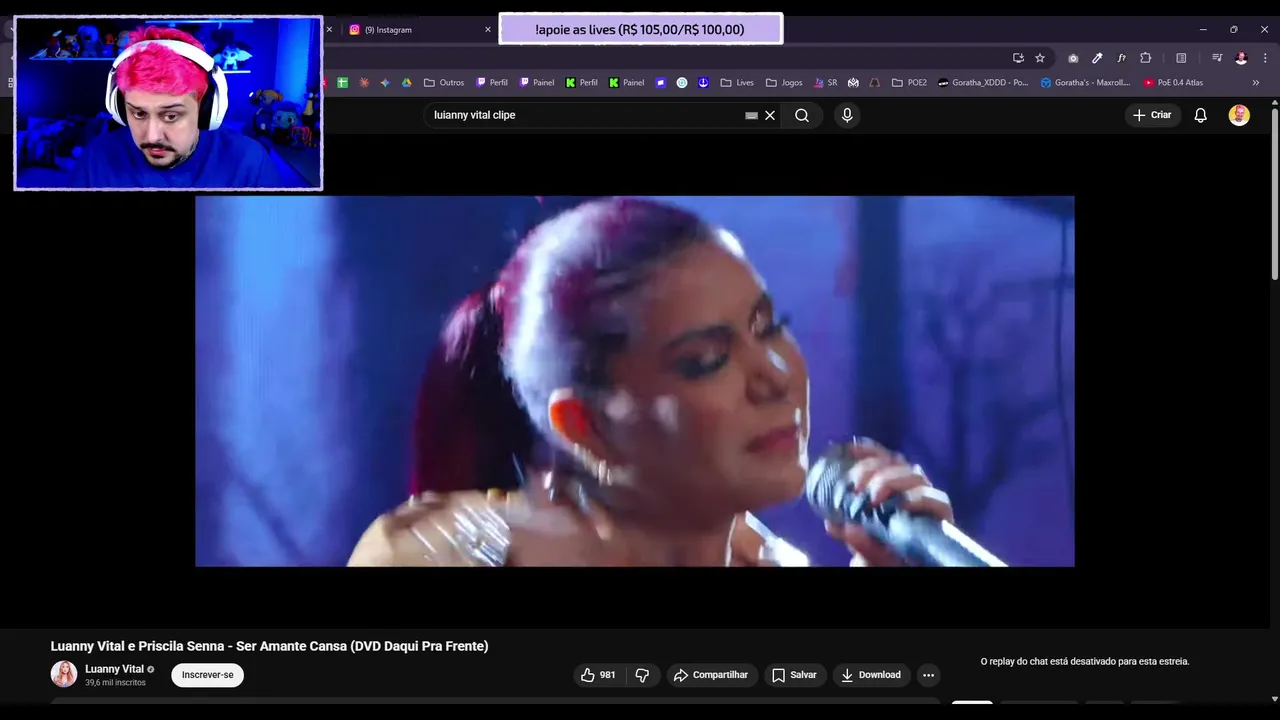Viewport: 1280px width, 720px height.
Task: Open the SR bookmark
Action: 825,83
